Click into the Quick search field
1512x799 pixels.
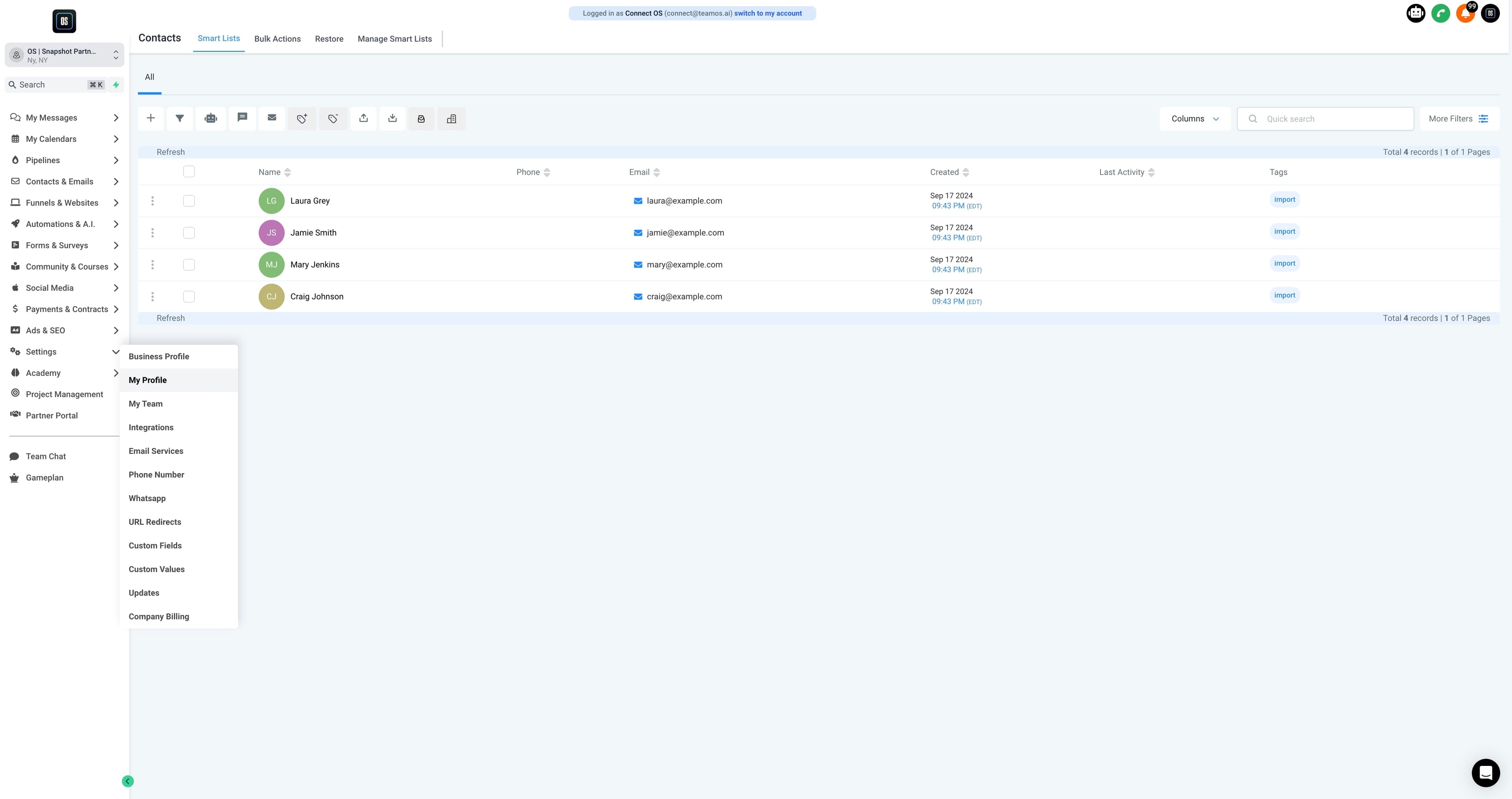point(1325,119)
